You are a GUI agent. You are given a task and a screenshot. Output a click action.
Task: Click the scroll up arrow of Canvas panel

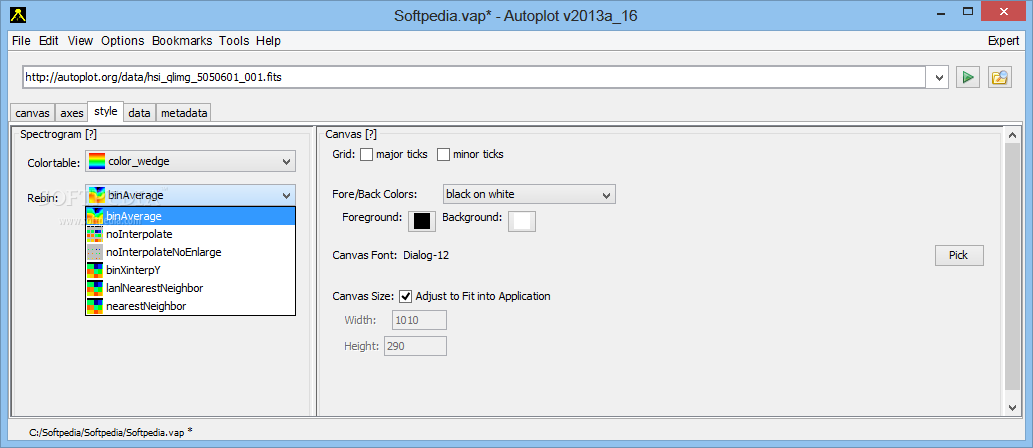tap(1013, 135)
